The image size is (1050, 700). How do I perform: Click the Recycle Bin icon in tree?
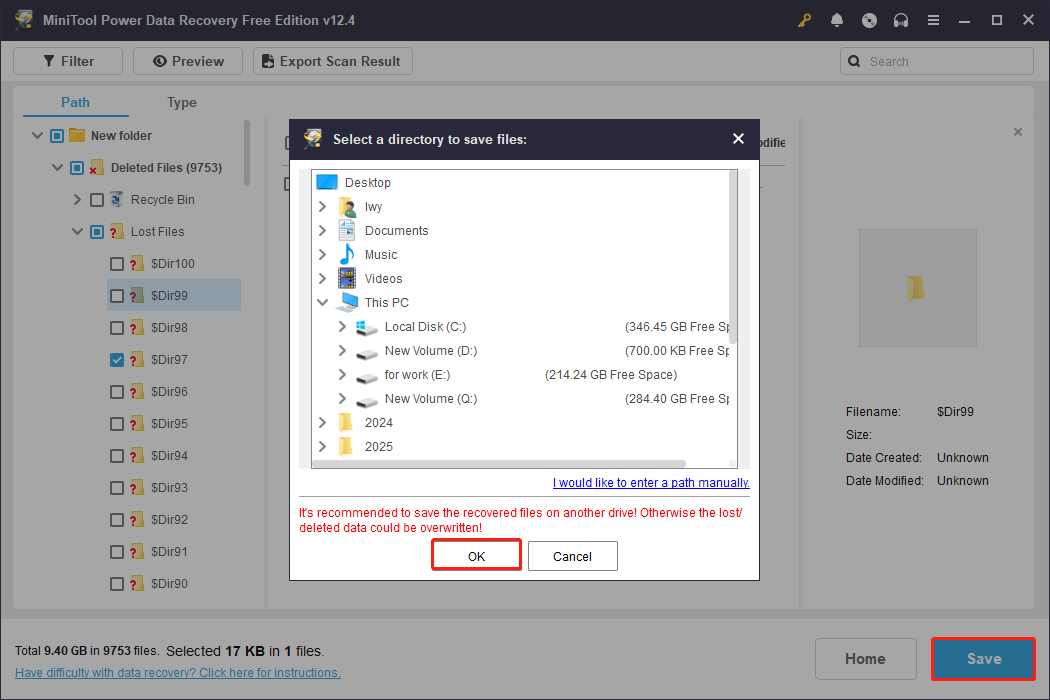point(117,199)
